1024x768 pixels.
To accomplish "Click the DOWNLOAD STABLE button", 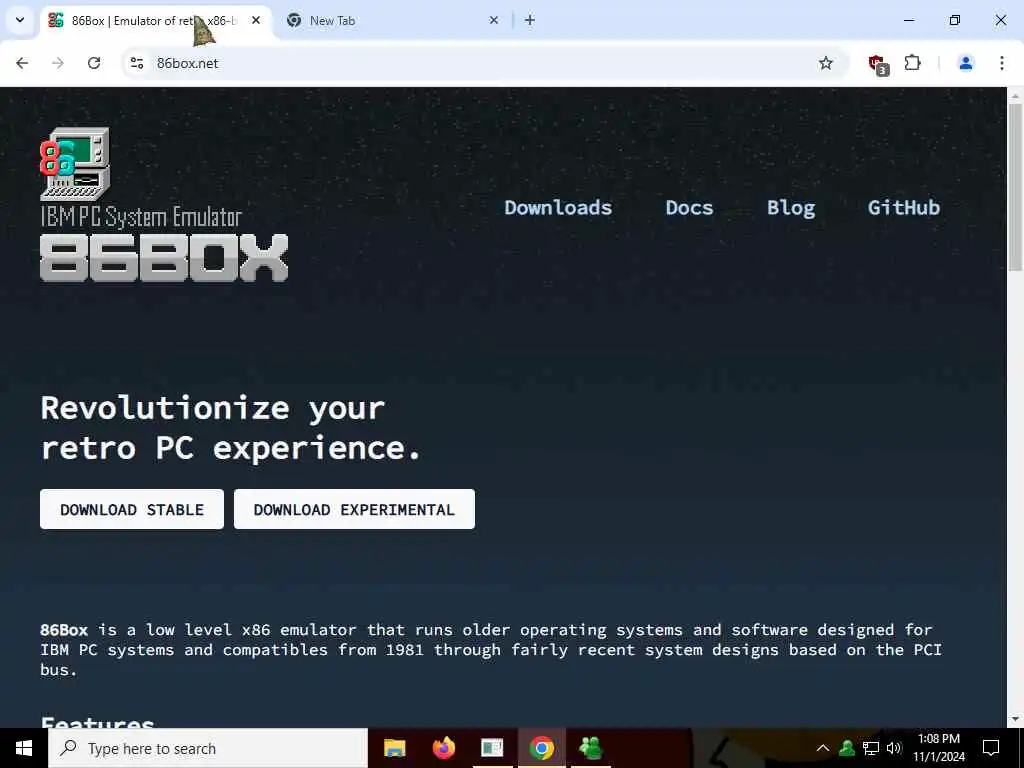I will [x=132, y=509].
